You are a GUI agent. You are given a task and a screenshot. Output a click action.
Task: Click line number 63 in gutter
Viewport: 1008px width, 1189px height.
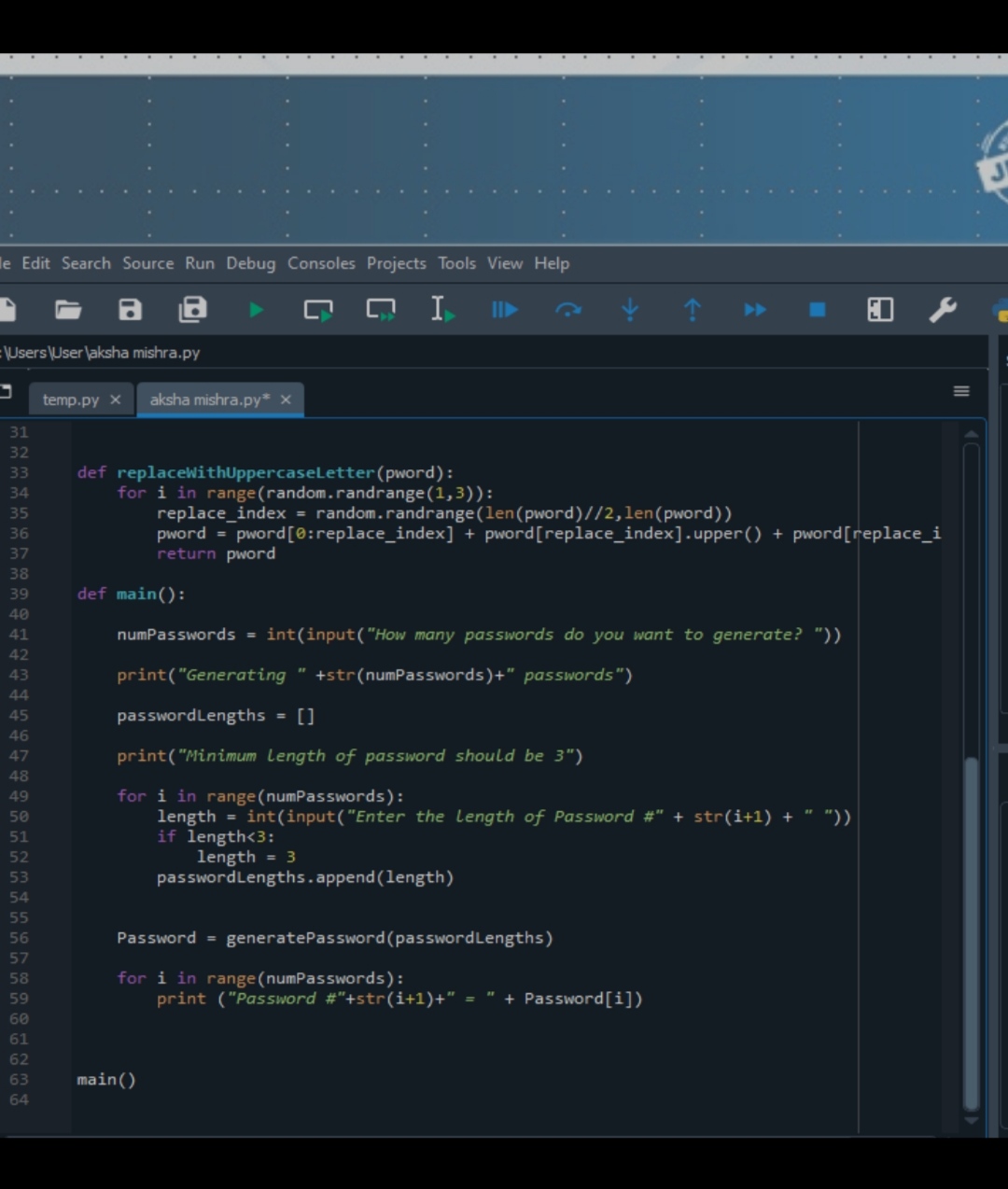[19, 1080]
